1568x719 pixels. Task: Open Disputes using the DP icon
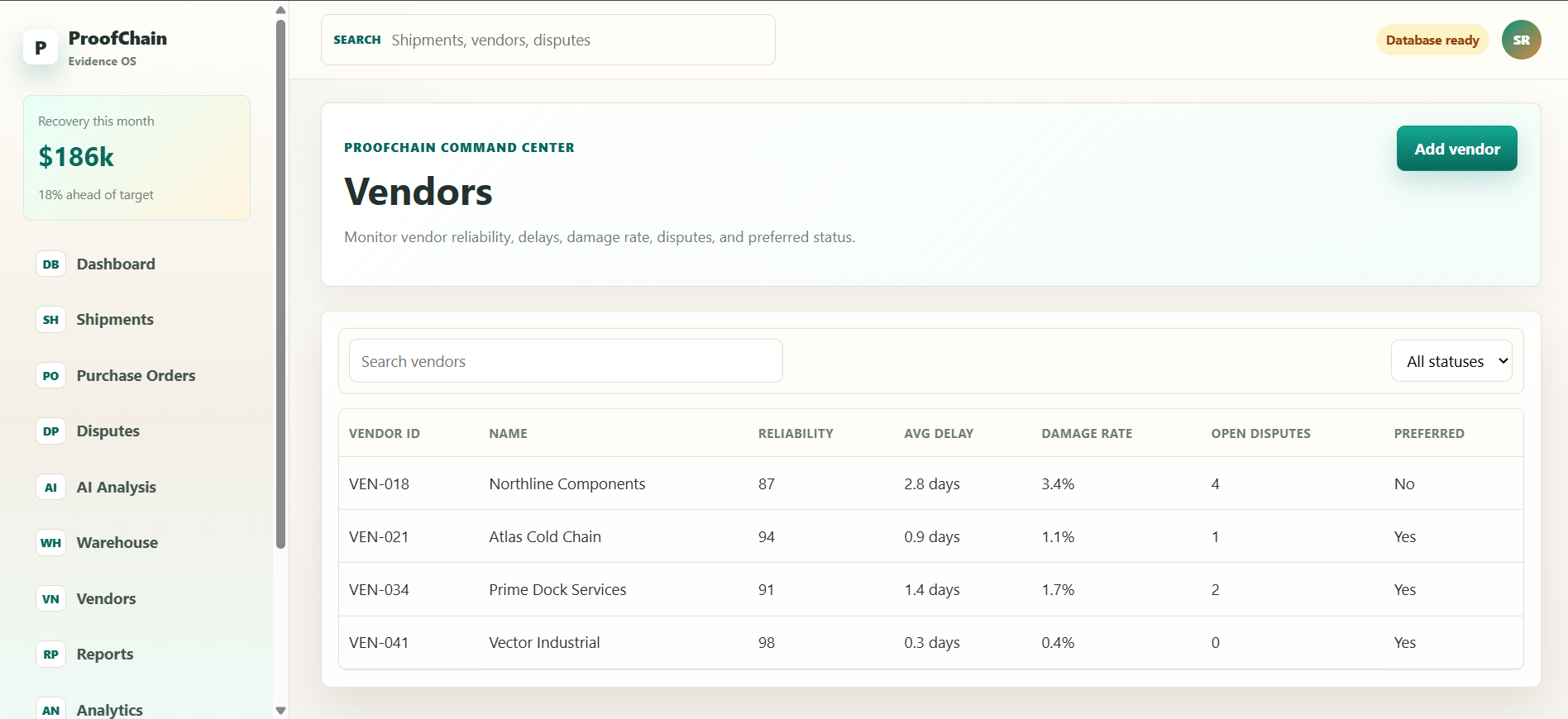pyautogui.click(x=50, y=431)
